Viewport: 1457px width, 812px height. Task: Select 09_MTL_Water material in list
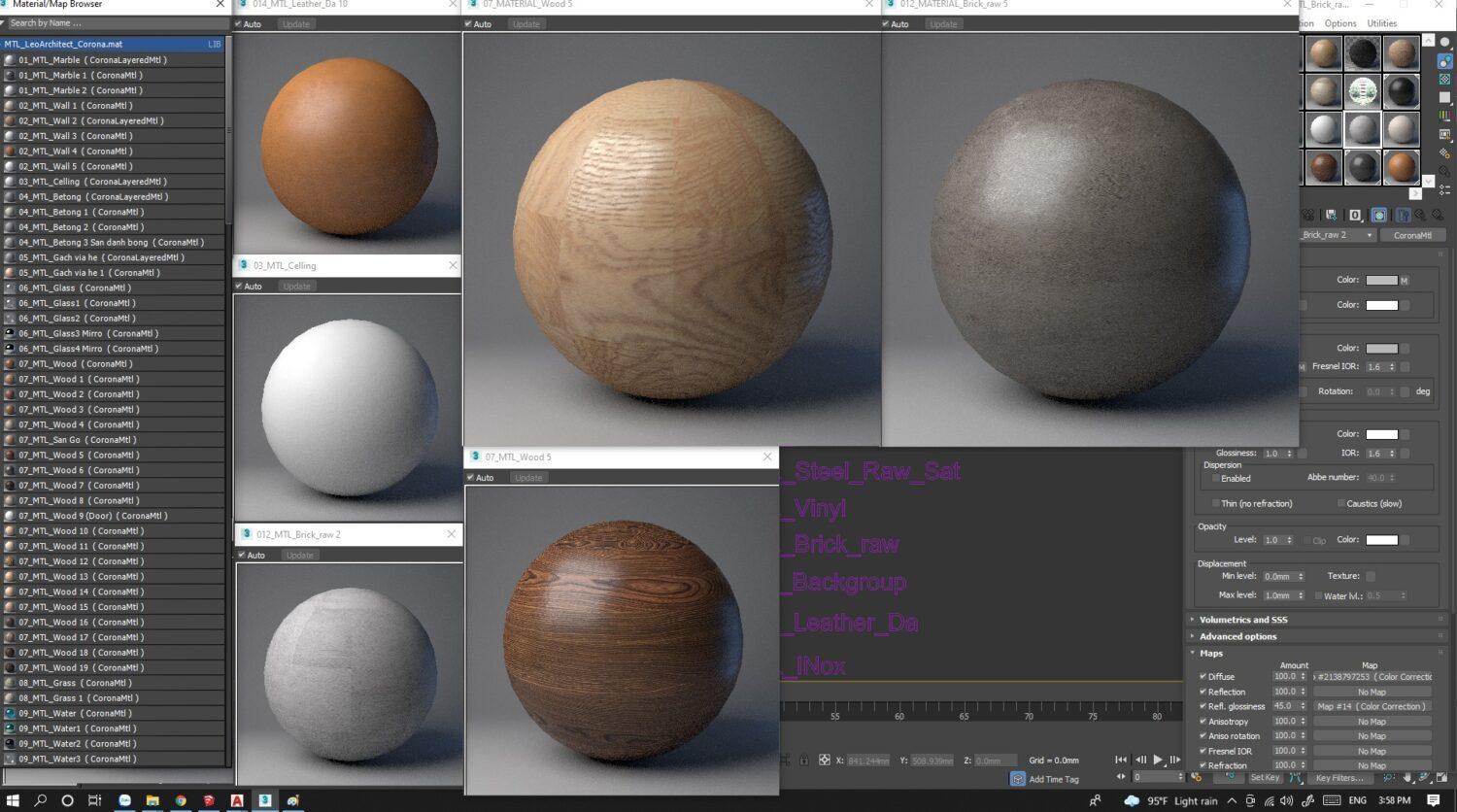[113, 713]
